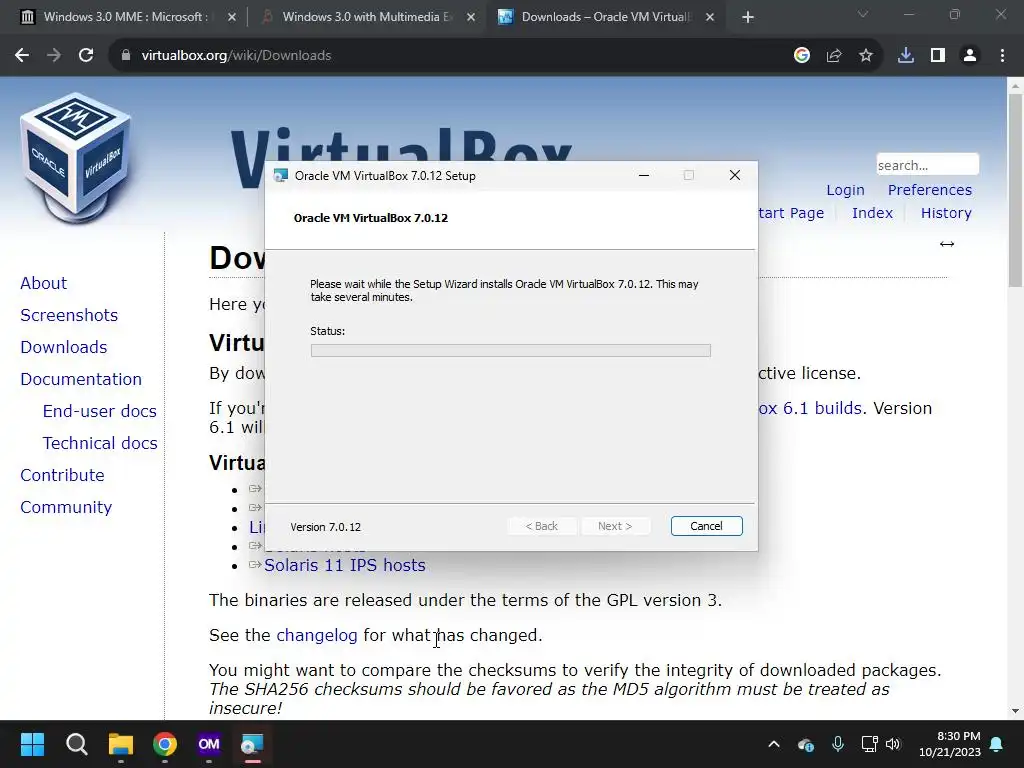
Task: Close the Windows 3.0 with Multimedia tab
Action: [471, 17]
